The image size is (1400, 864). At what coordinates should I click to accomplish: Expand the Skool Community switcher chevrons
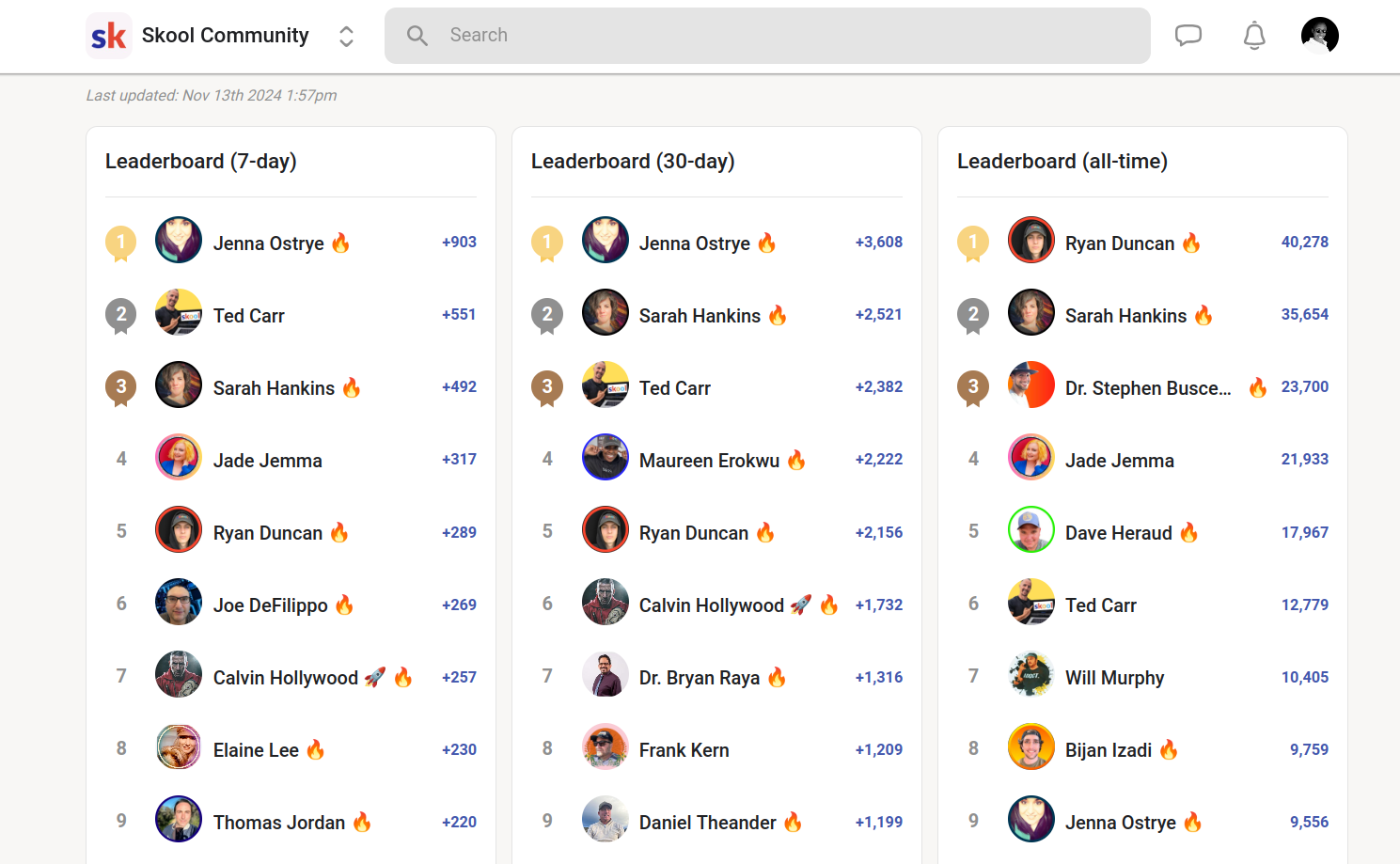click(x=347, y=36)
